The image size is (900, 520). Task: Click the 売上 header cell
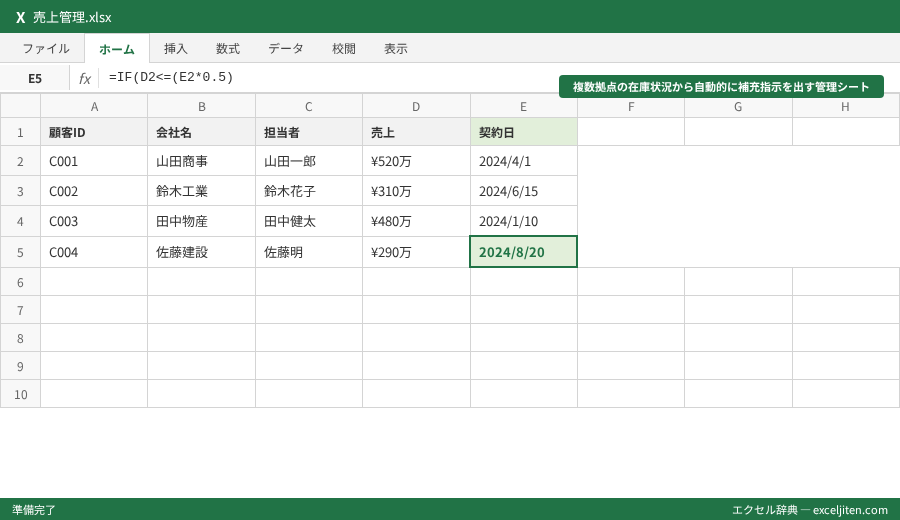point(416,132)
